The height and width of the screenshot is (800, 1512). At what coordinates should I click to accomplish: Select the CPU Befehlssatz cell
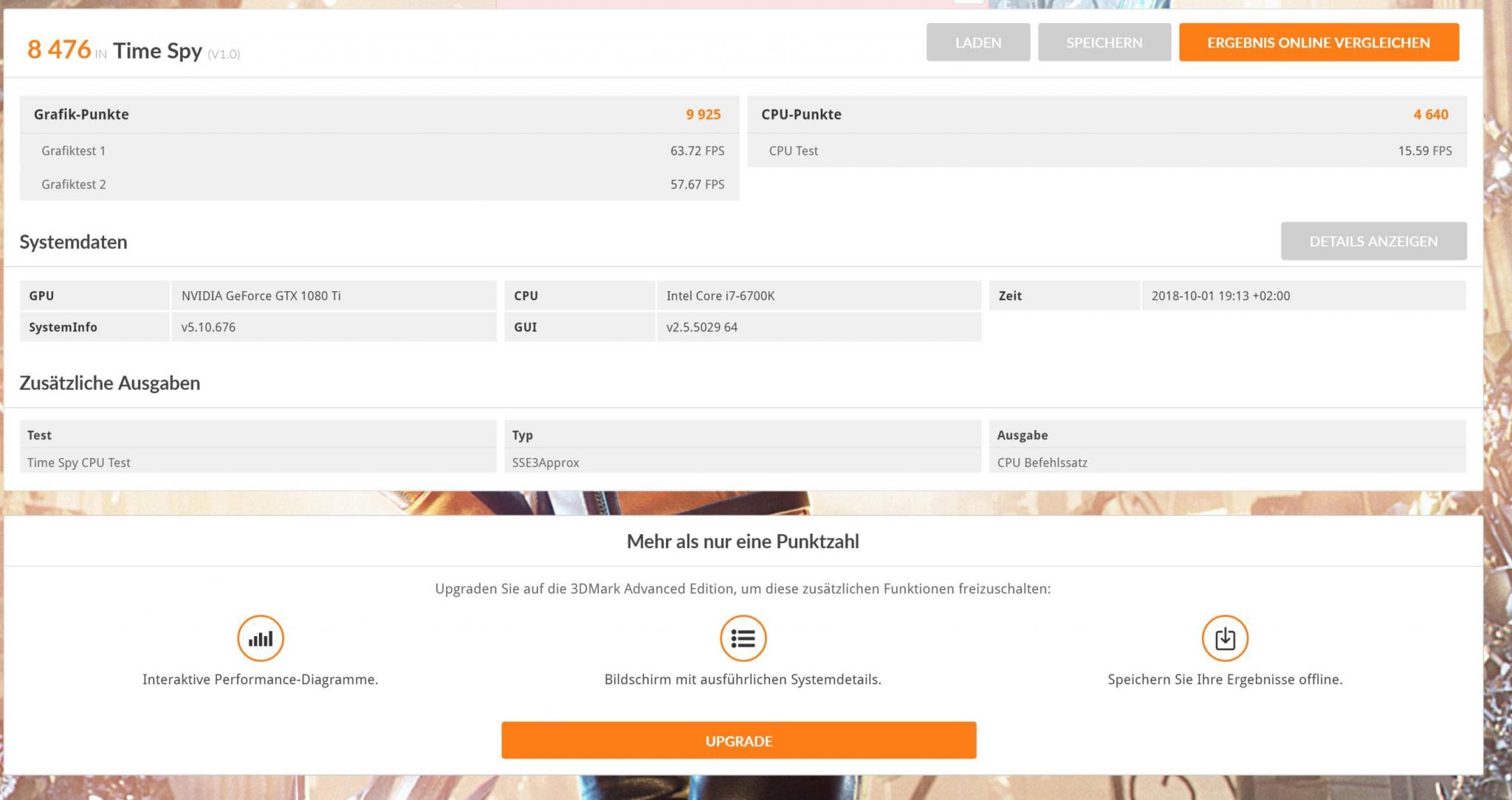pos(1227,462)
